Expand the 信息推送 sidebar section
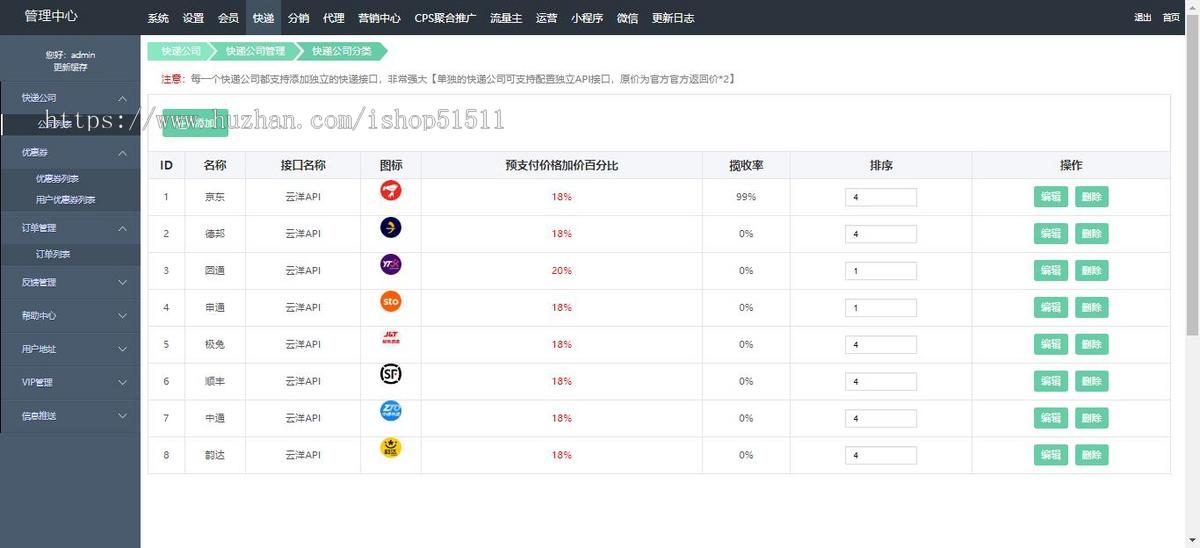 (x=70, y=415)
